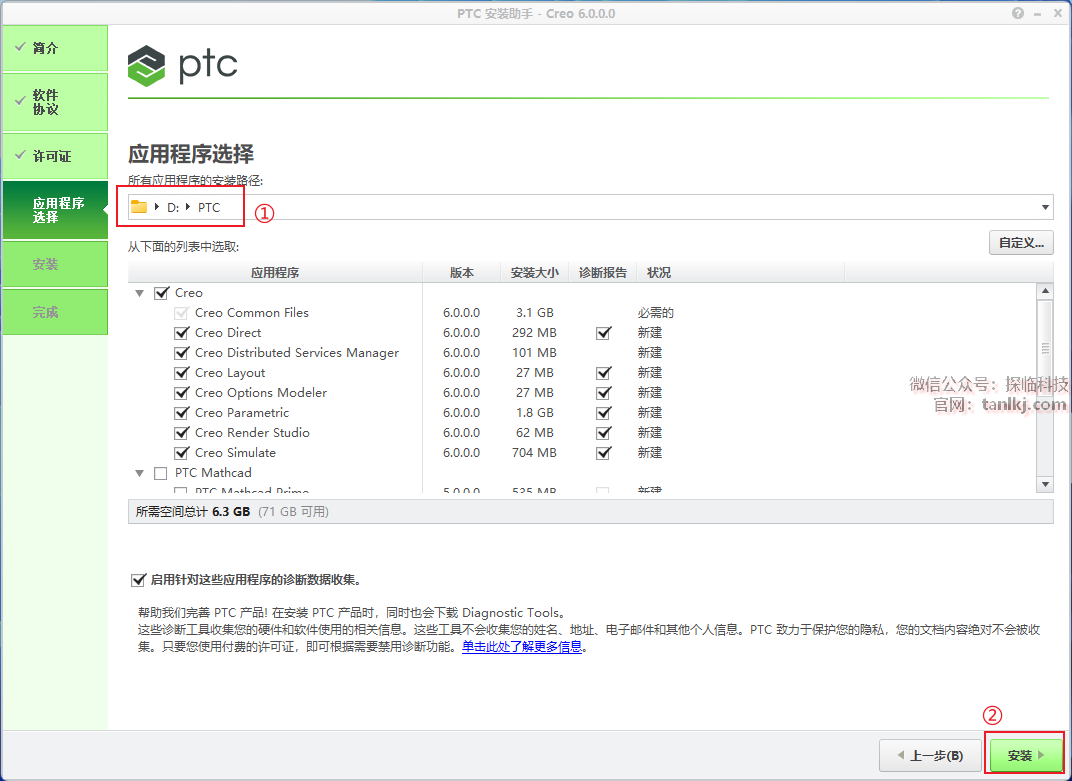Image resolution: width=1072 pixels, height=781 pixels.
Task: Click the list scrollbar down arrow
Action: pyautogui.click(x=1045, y=484)
